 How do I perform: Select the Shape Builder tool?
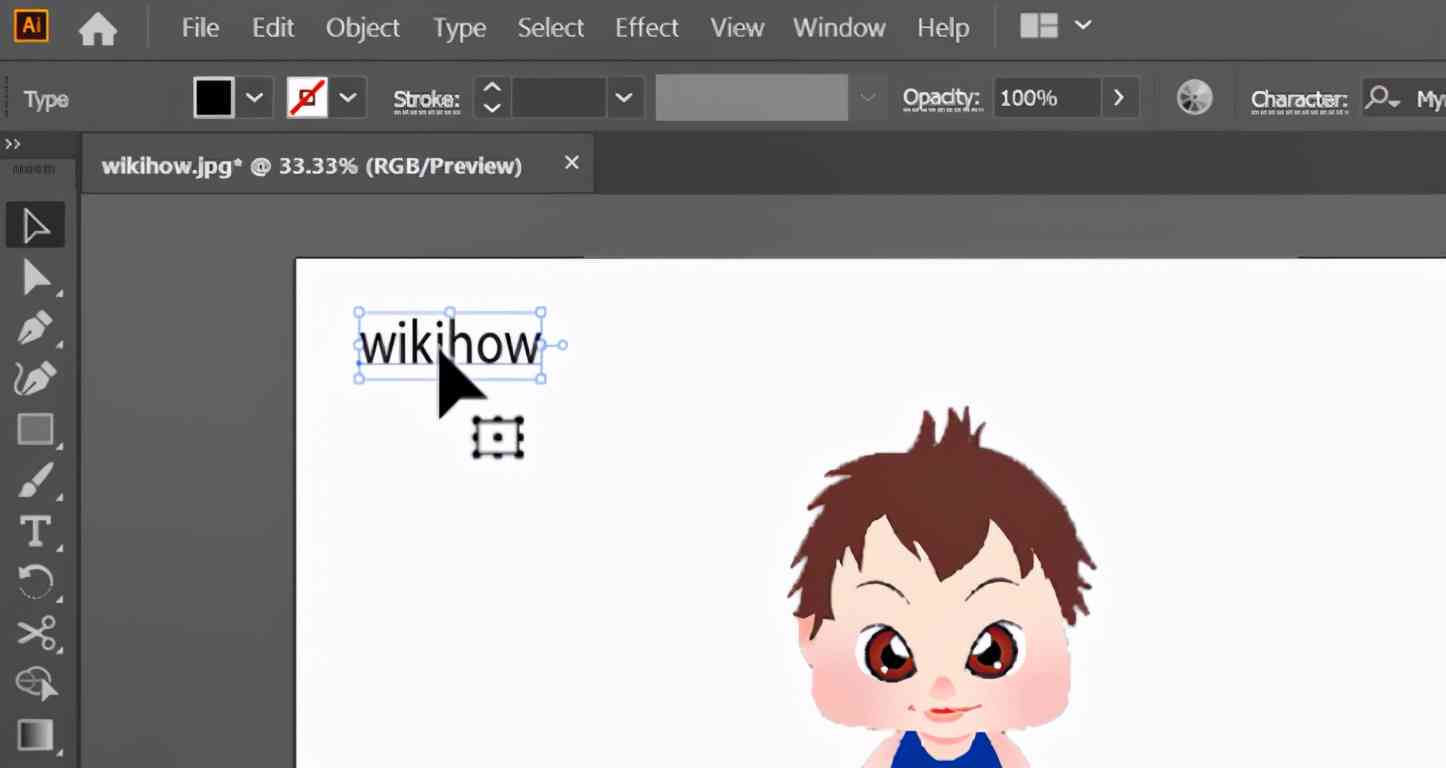coord(36,684)
